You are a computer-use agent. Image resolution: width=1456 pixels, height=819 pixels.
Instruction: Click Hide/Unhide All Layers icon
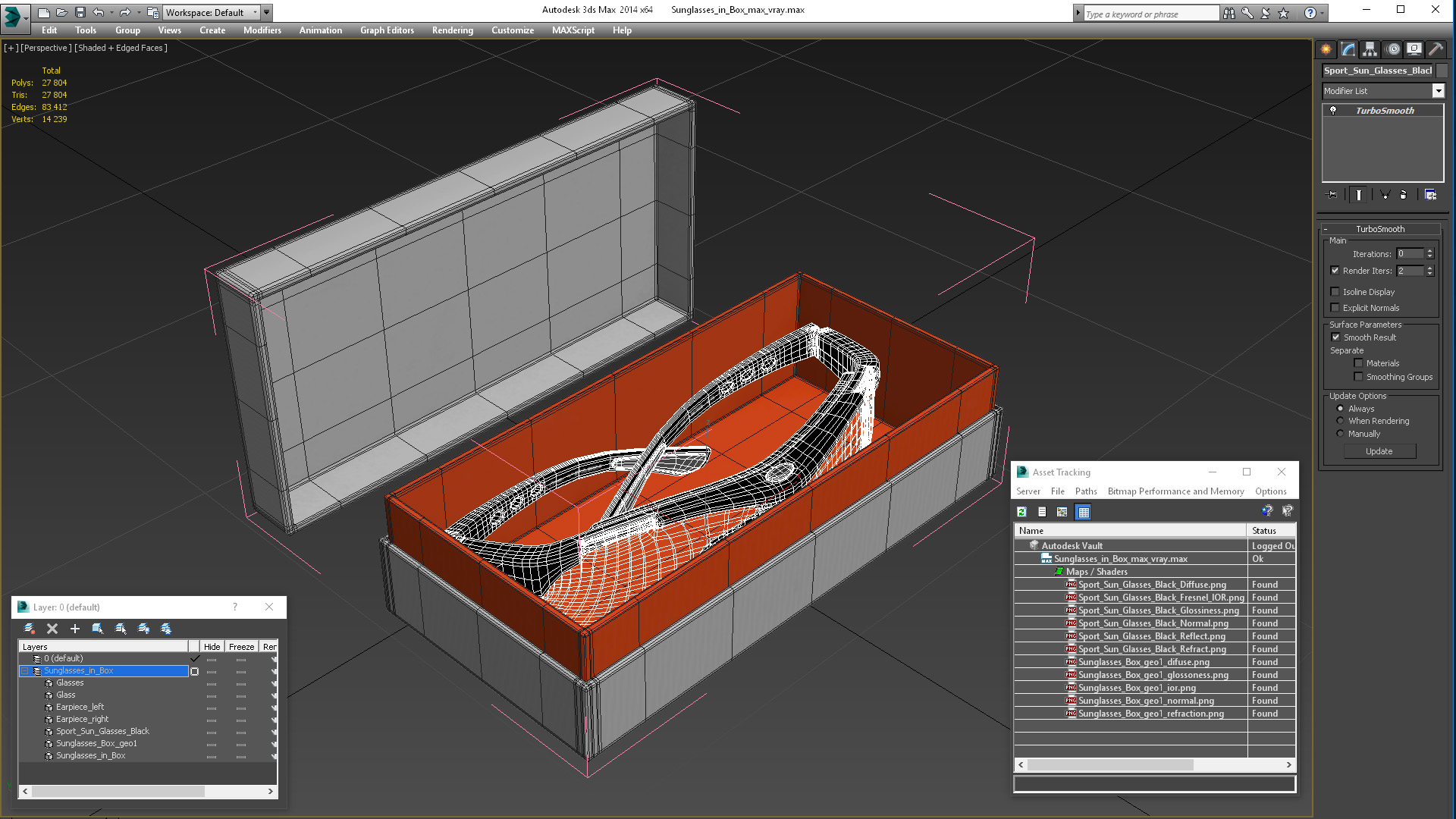[x=143, y=629]
